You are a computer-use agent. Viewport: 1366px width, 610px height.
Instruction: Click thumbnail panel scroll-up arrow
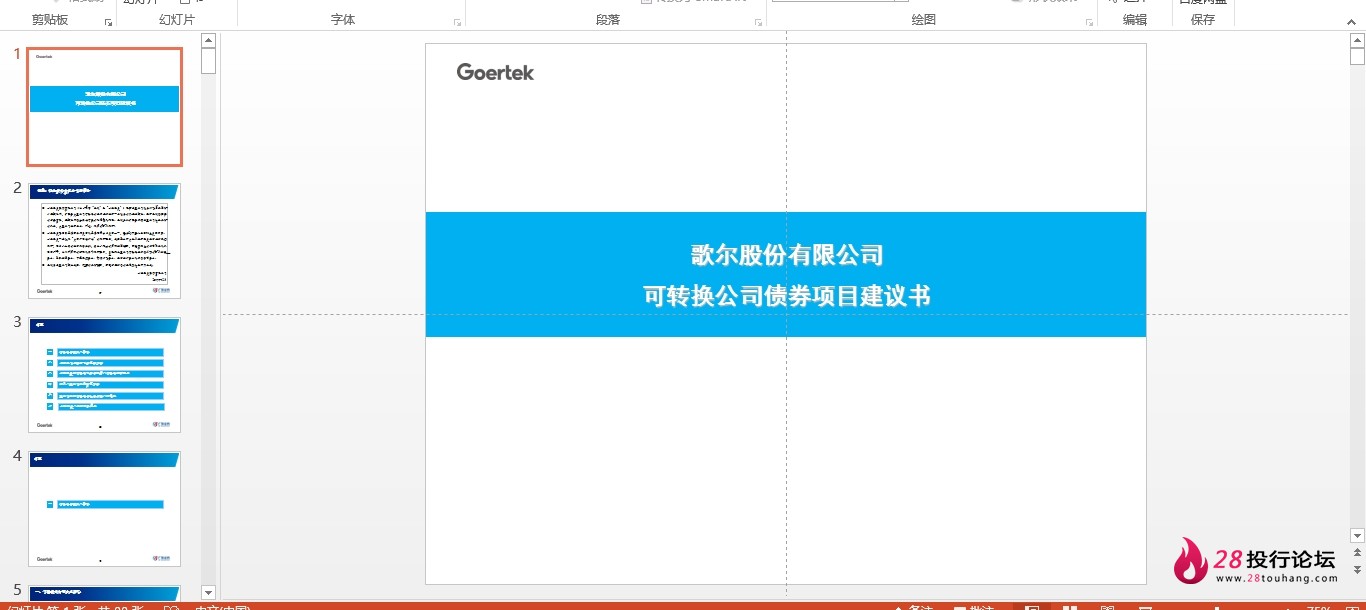(x=208, y=41)
